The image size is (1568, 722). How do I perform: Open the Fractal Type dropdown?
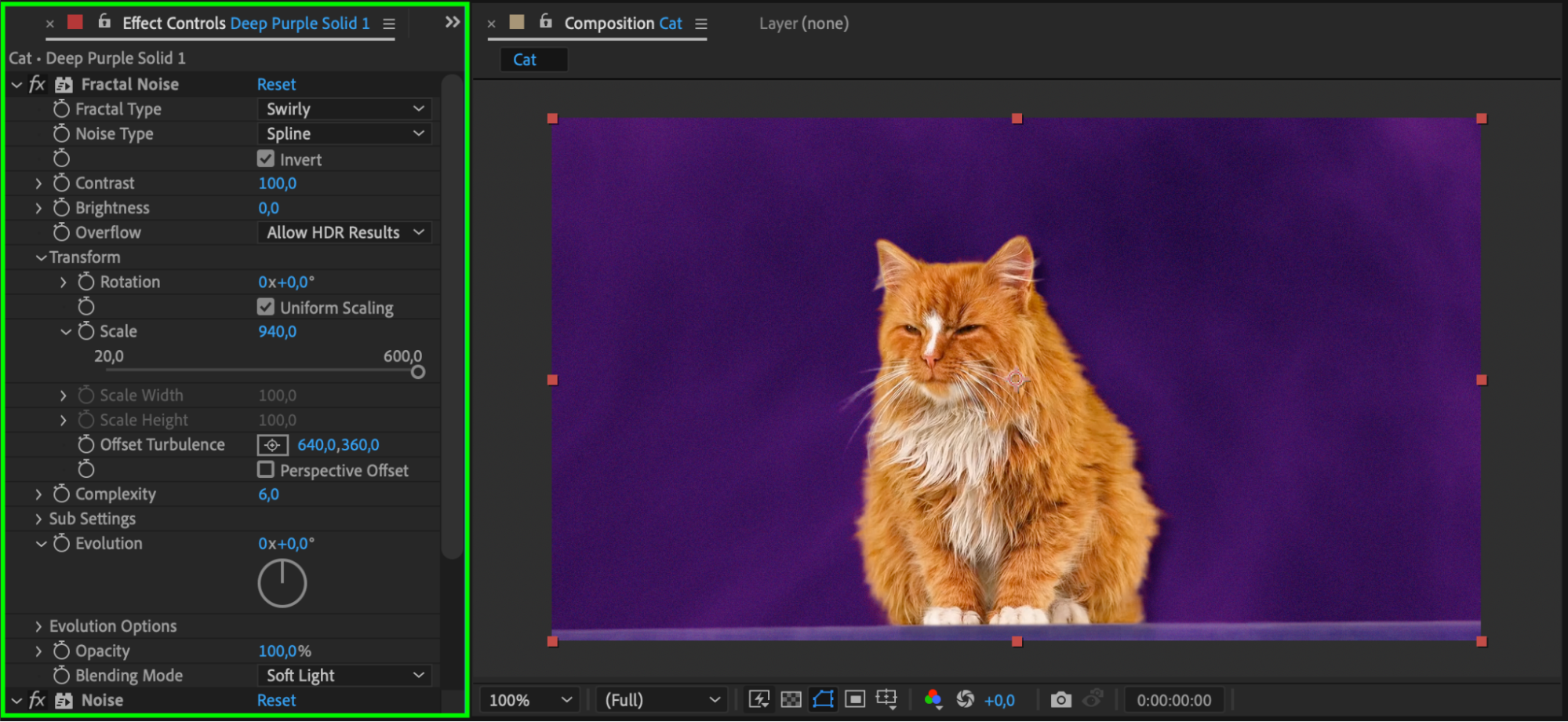(344, 109)
